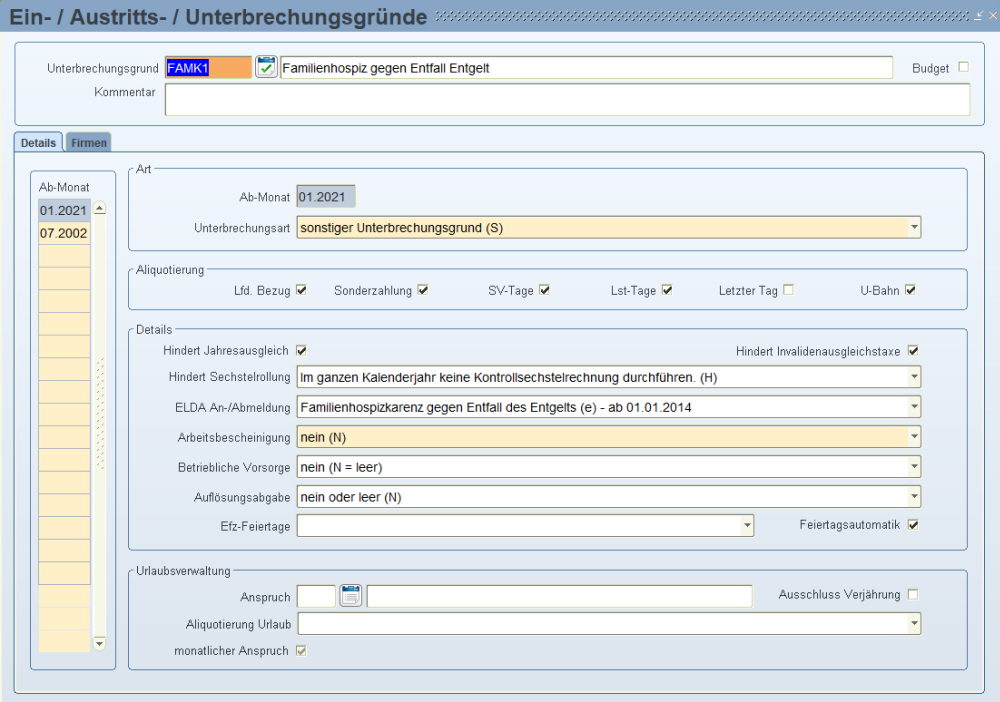Image resolution: width=1000 pixels, height=702 pixels.
Task: Expand Hindert Sechstelrollung dropdown
Action: pyautogui.click(x=915, y=377)
